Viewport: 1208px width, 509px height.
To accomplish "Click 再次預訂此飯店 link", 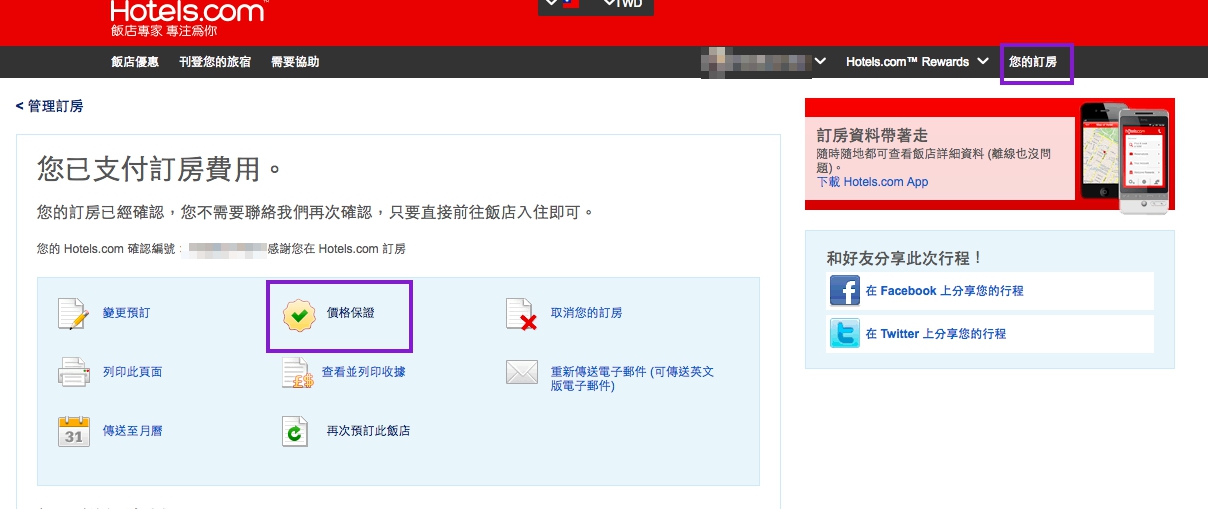I will 369,431.
